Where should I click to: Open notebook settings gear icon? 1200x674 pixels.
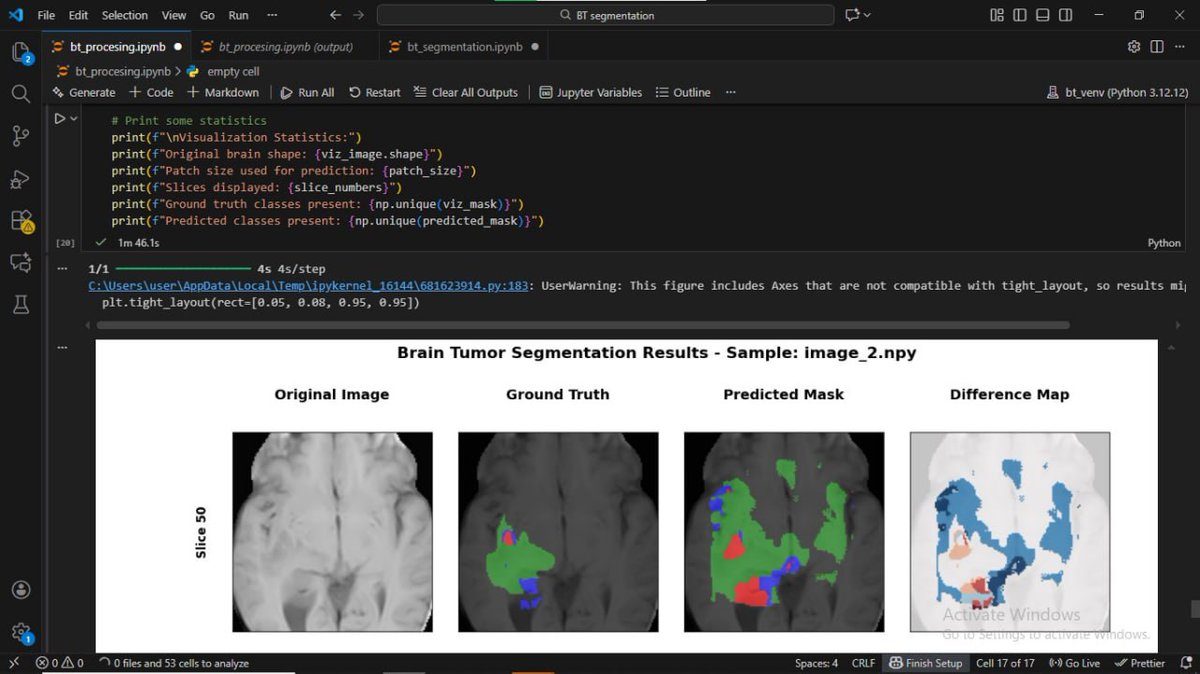pos(1134,46)
